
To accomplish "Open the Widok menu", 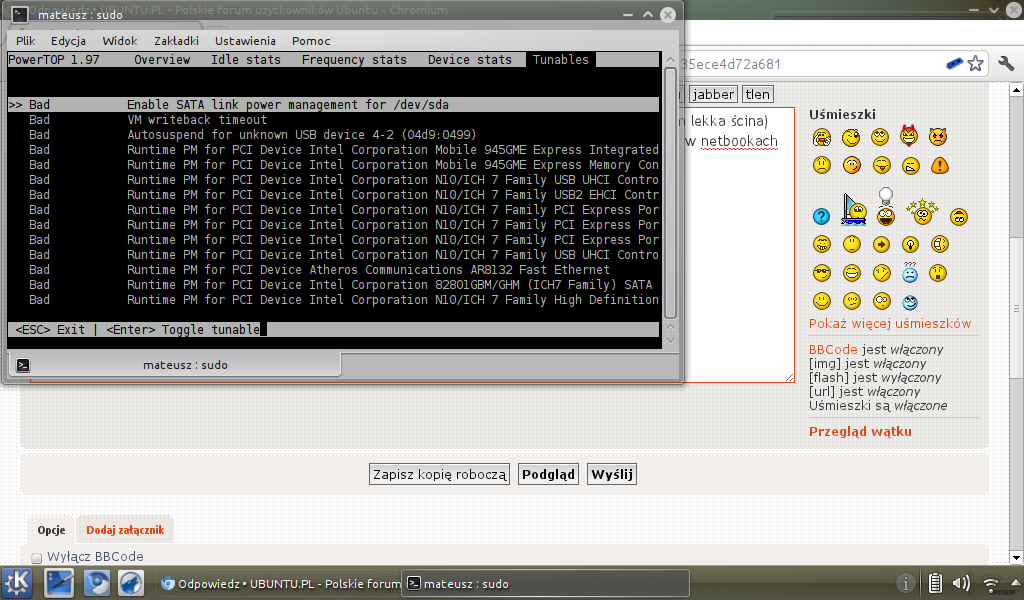I will 120,40.
